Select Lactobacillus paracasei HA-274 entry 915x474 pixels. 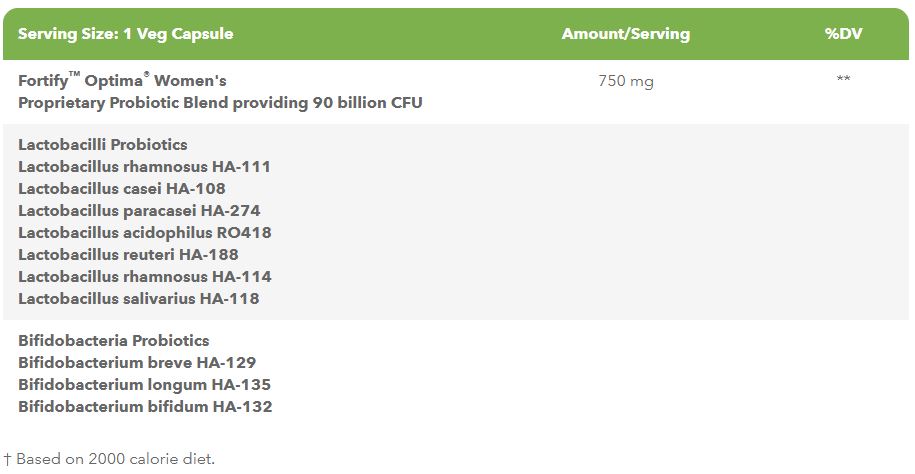pos(139,211)
